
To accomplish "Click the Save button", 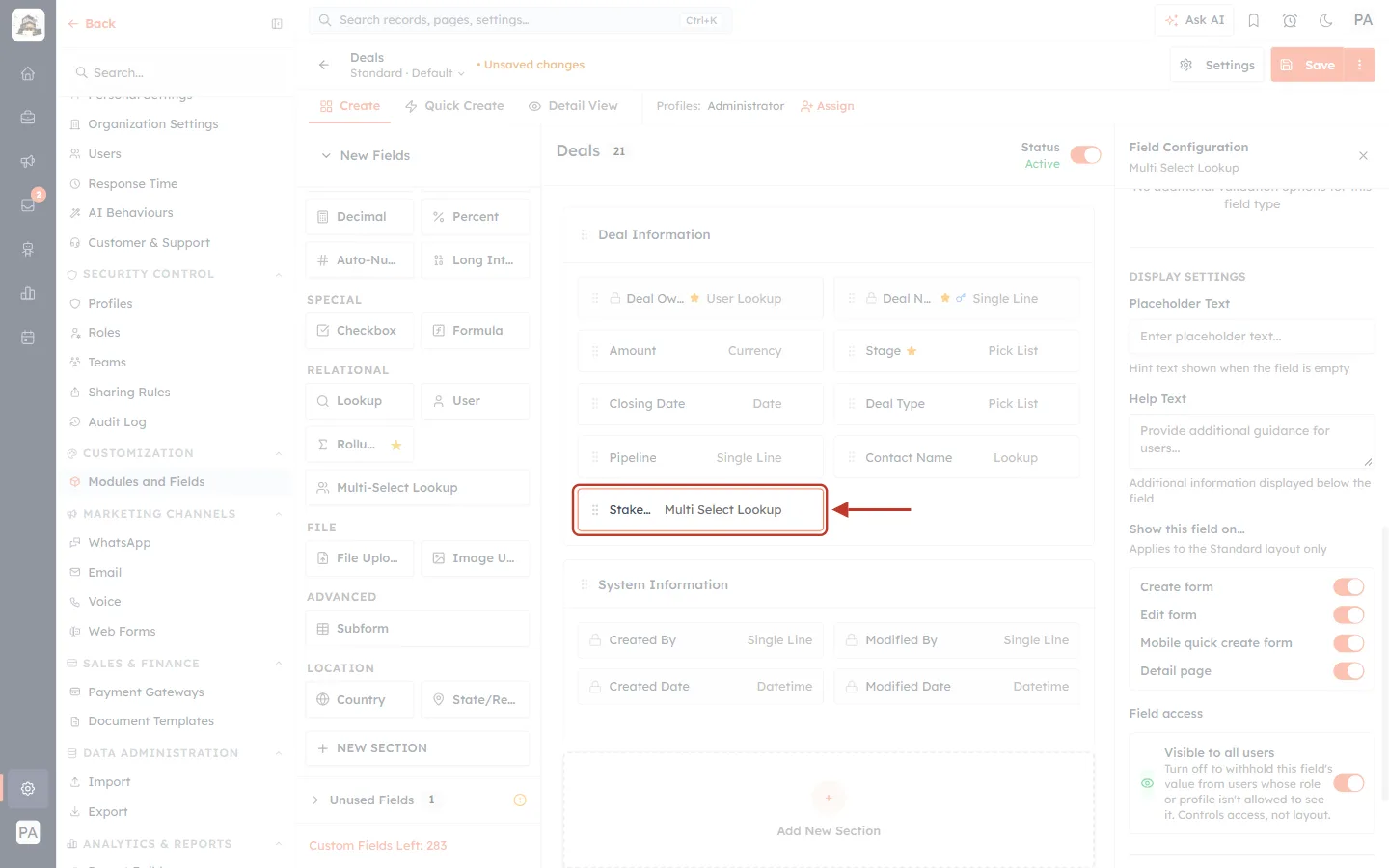I will click(1308, 65).
